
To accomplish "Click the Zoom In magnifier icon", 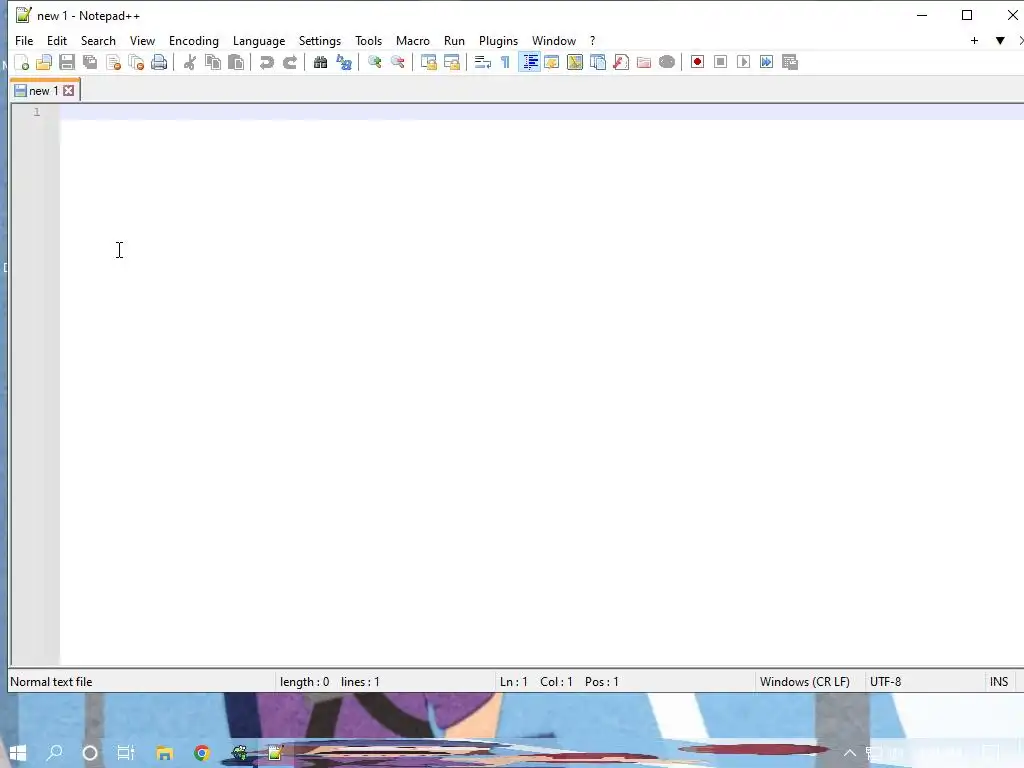I will click(374, 63).
